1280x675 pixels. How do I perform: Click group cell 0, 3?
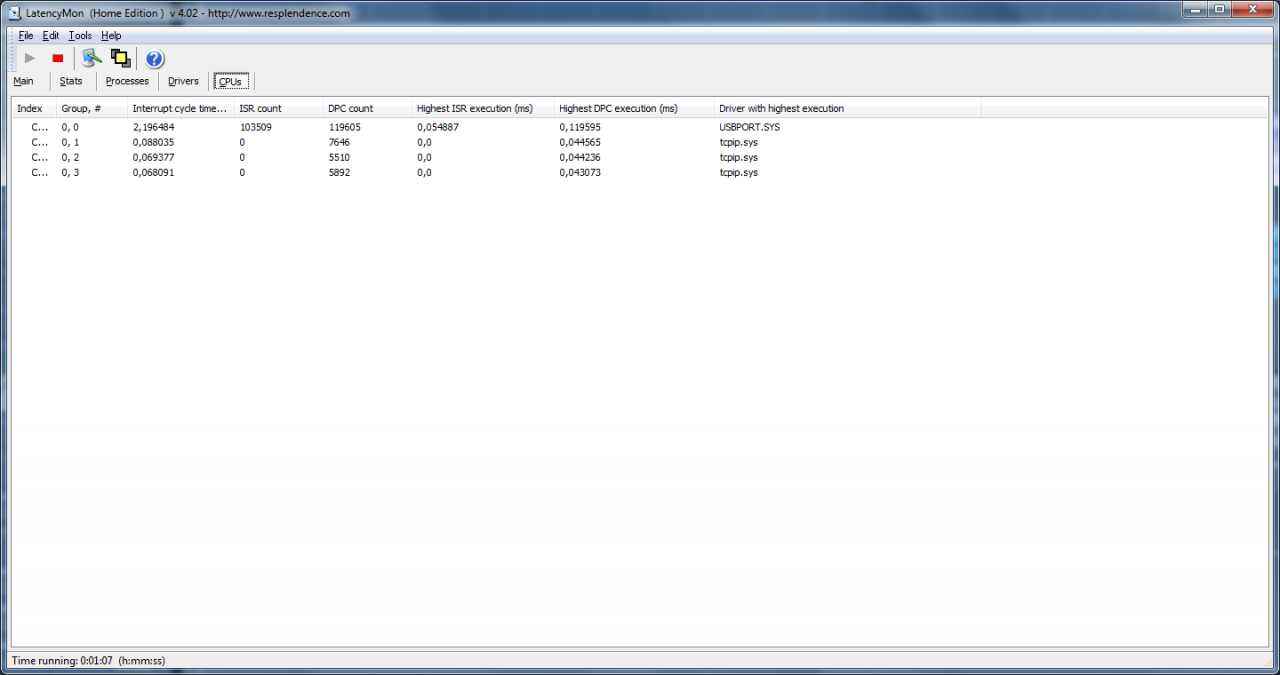point(70,172)
